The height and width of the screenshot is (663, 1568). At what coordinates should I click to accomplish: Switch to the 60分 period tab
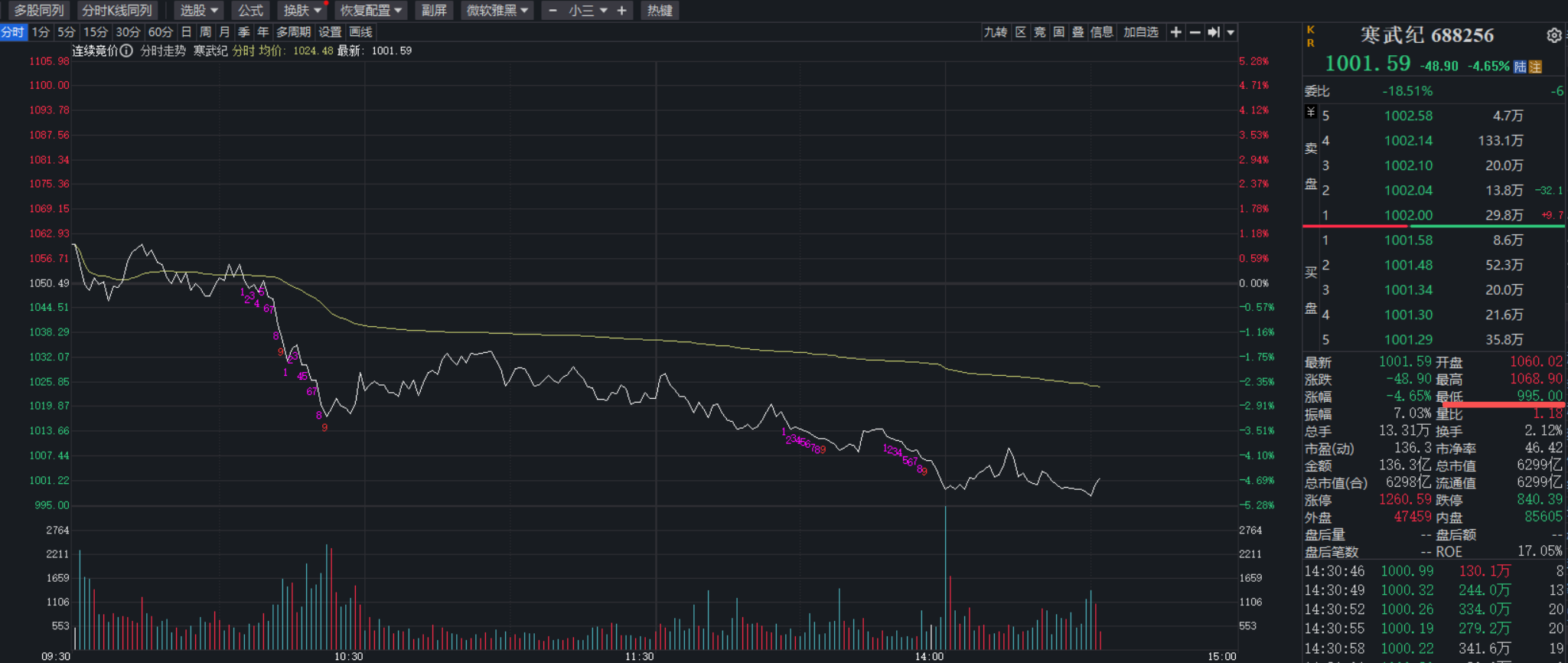[x=161, y=32]
